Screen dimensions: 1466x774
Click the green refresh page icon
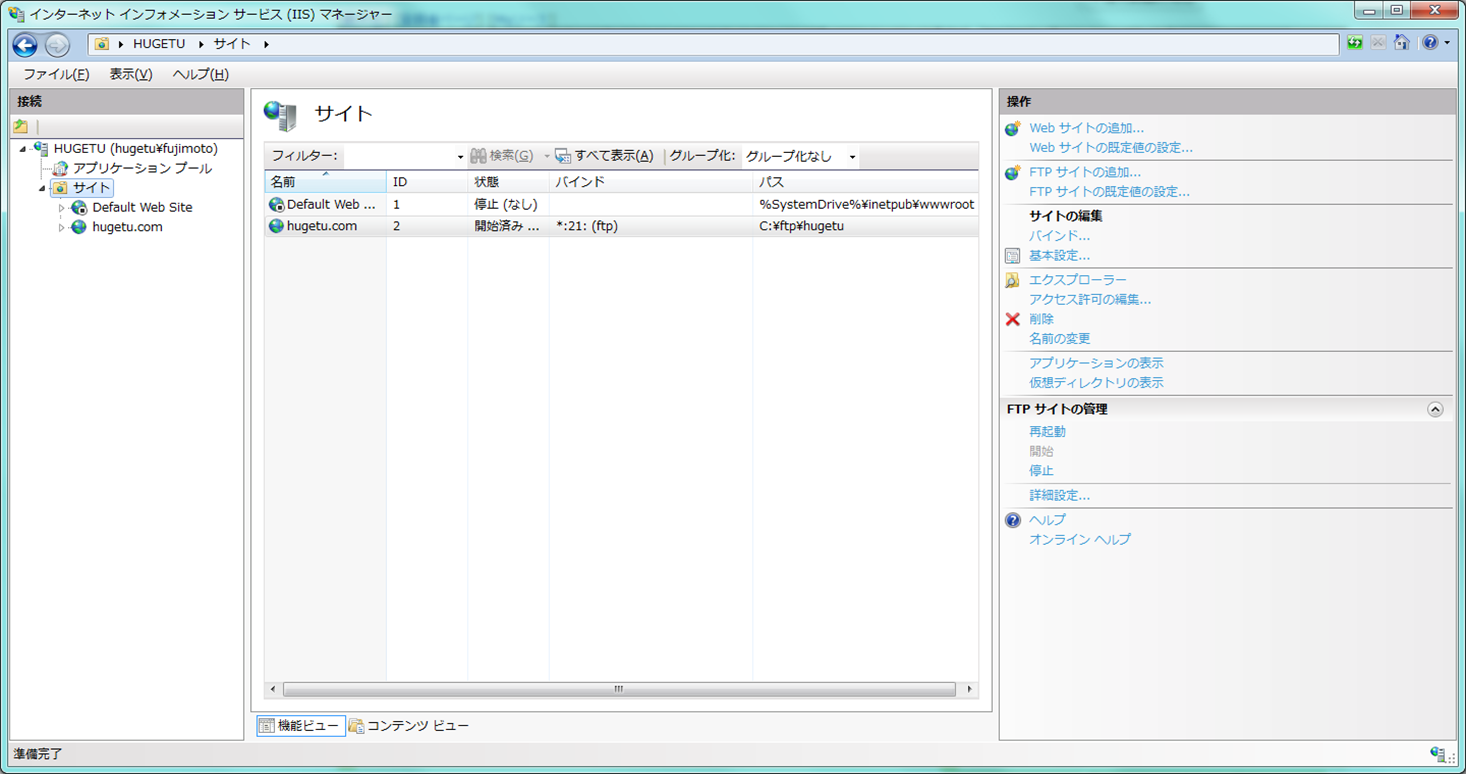(1355, 43)
